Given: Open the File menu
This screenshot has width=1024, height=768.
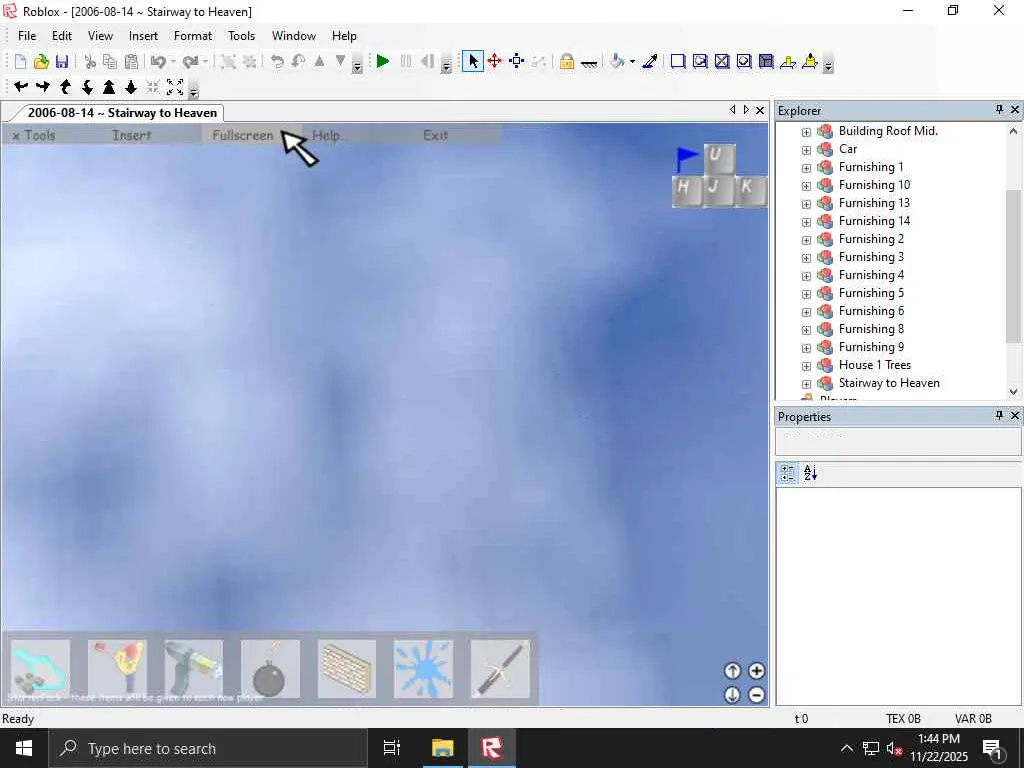Looking at the screenshot, I should point(27,36).
